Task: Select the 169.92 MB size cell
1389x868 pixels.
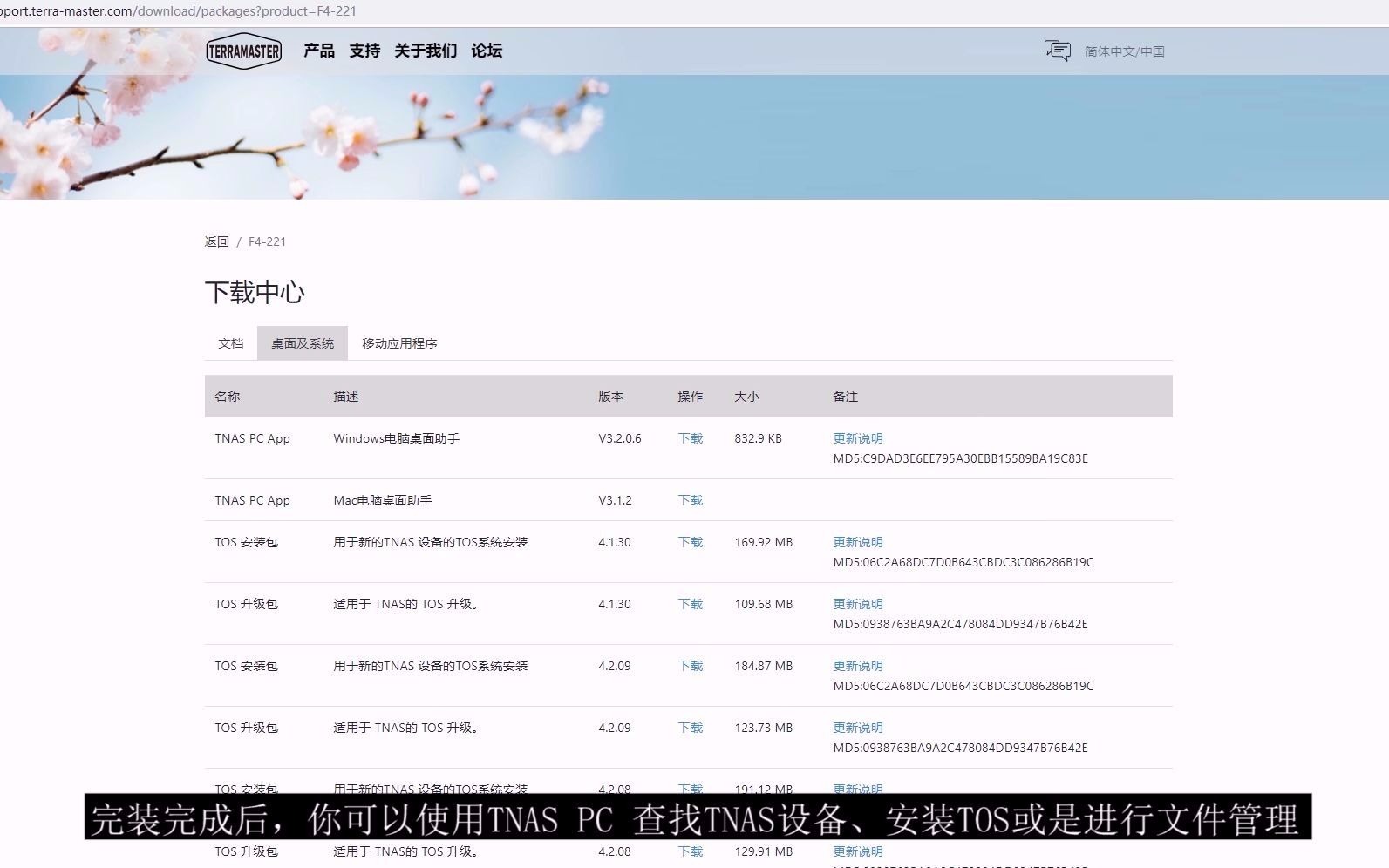Action: (764, 542)
